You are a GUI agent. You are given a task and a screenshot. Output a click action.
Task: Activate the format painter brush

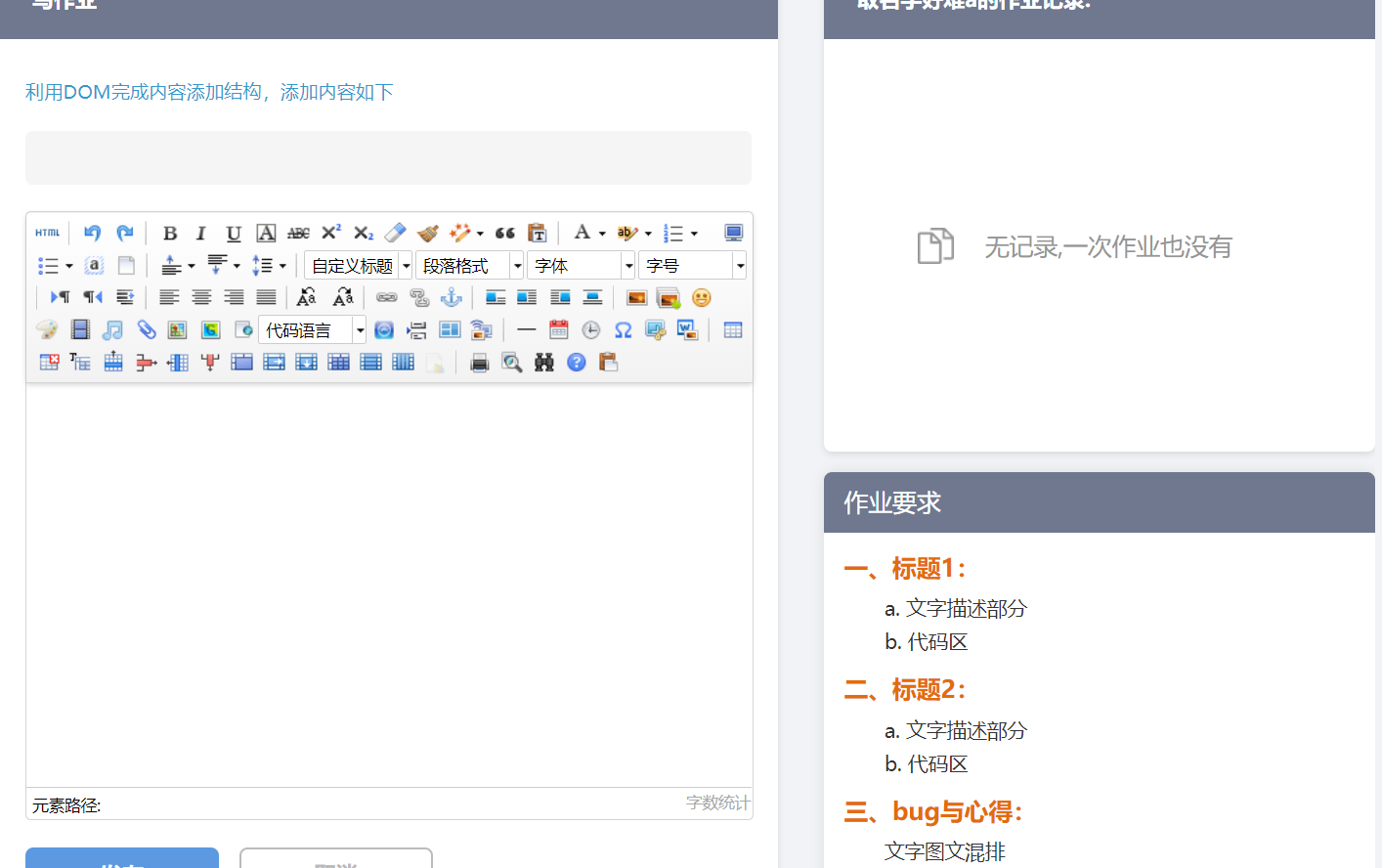(x=428, y=233)
